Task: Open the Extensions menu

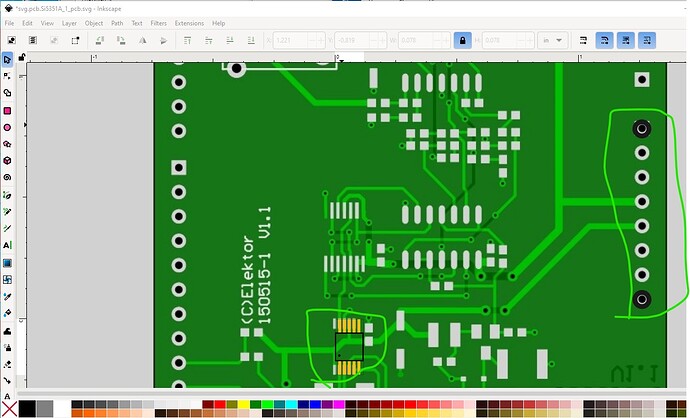Action: (188, 22)
